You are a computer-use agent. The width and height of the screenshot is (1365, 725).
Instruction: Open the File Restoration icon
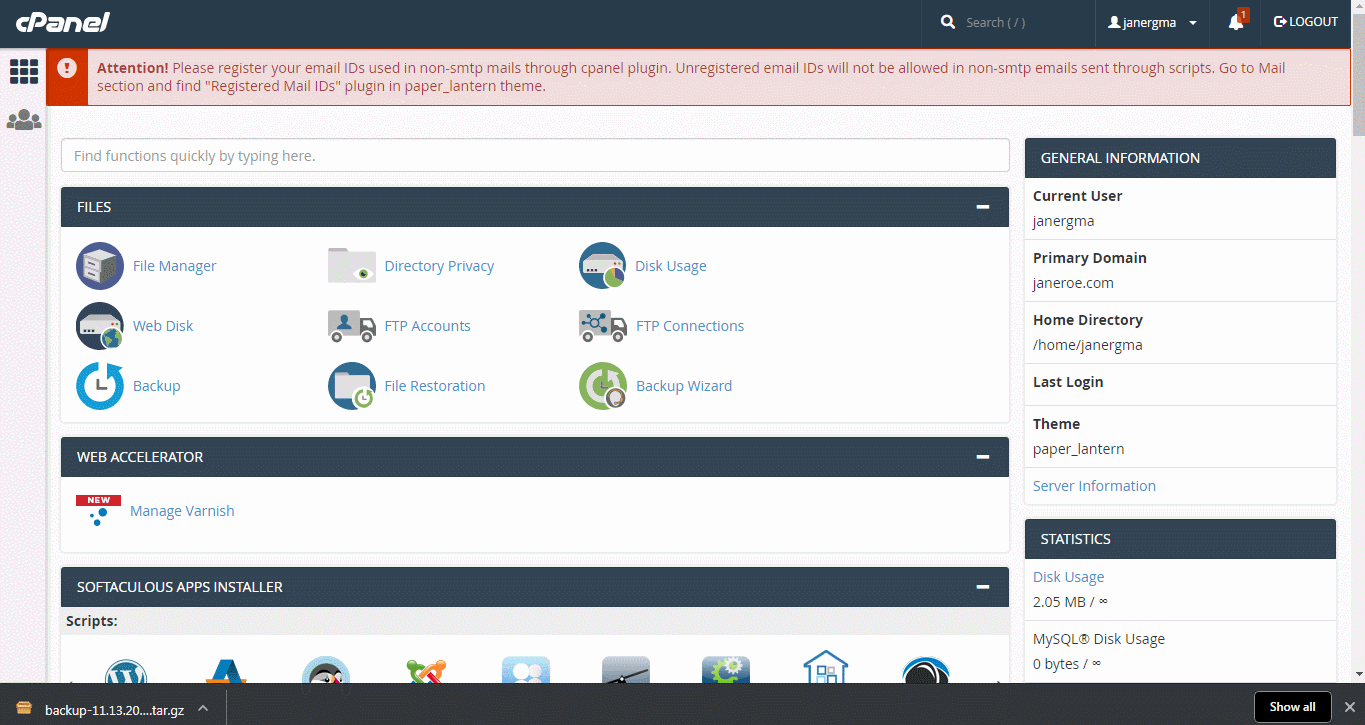coord(352,386)
